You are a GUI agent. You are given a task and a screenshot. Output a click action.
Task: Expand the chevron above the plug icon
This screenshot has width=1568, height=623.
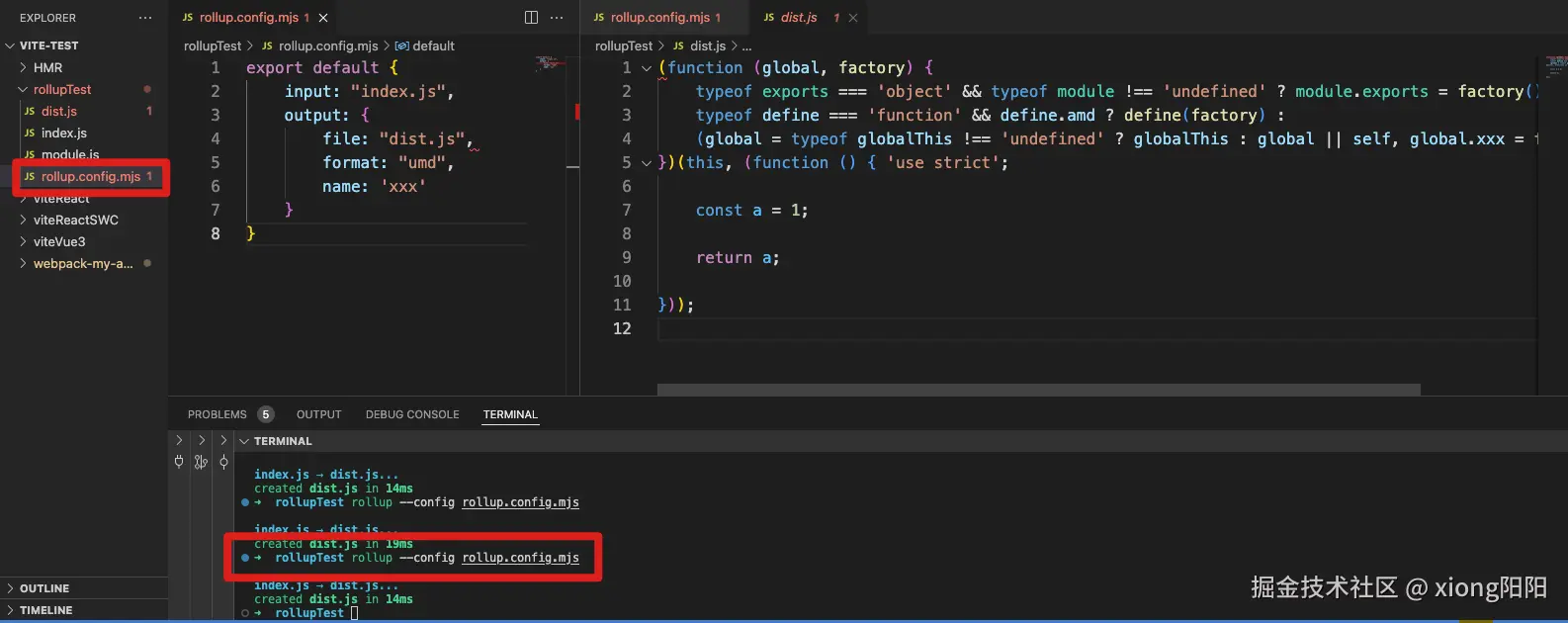click(x=179, y=441)
